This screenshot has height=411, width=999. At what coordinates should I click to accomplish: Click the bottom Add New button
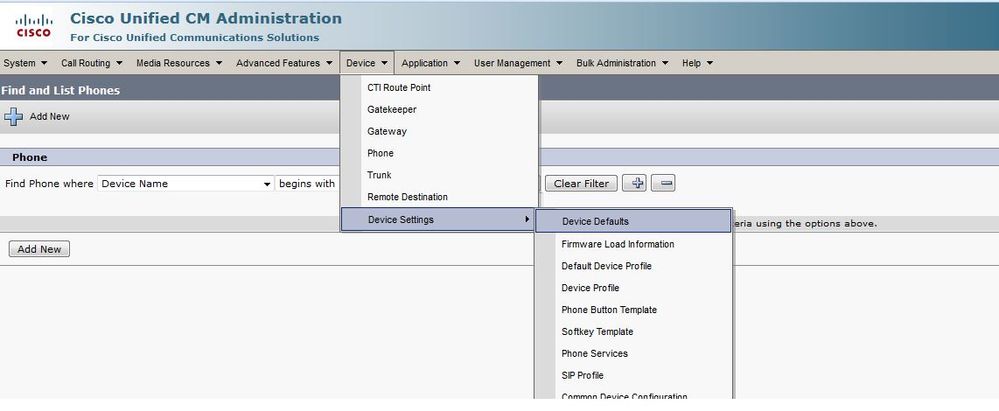pyautogui.click(x=39, y=249)
